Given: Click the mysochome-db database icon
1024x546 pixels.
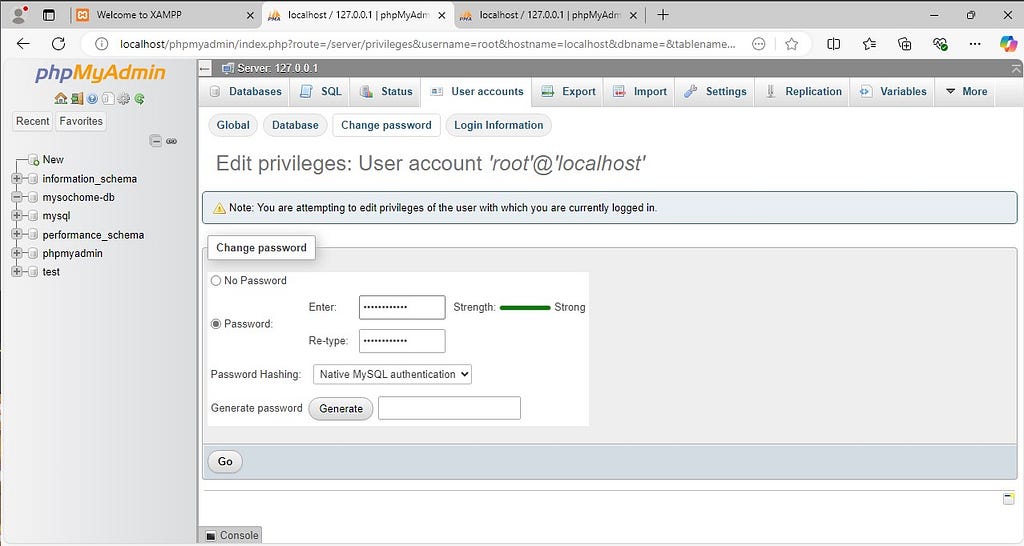Looking at the screenshot, I should [33, 197].
